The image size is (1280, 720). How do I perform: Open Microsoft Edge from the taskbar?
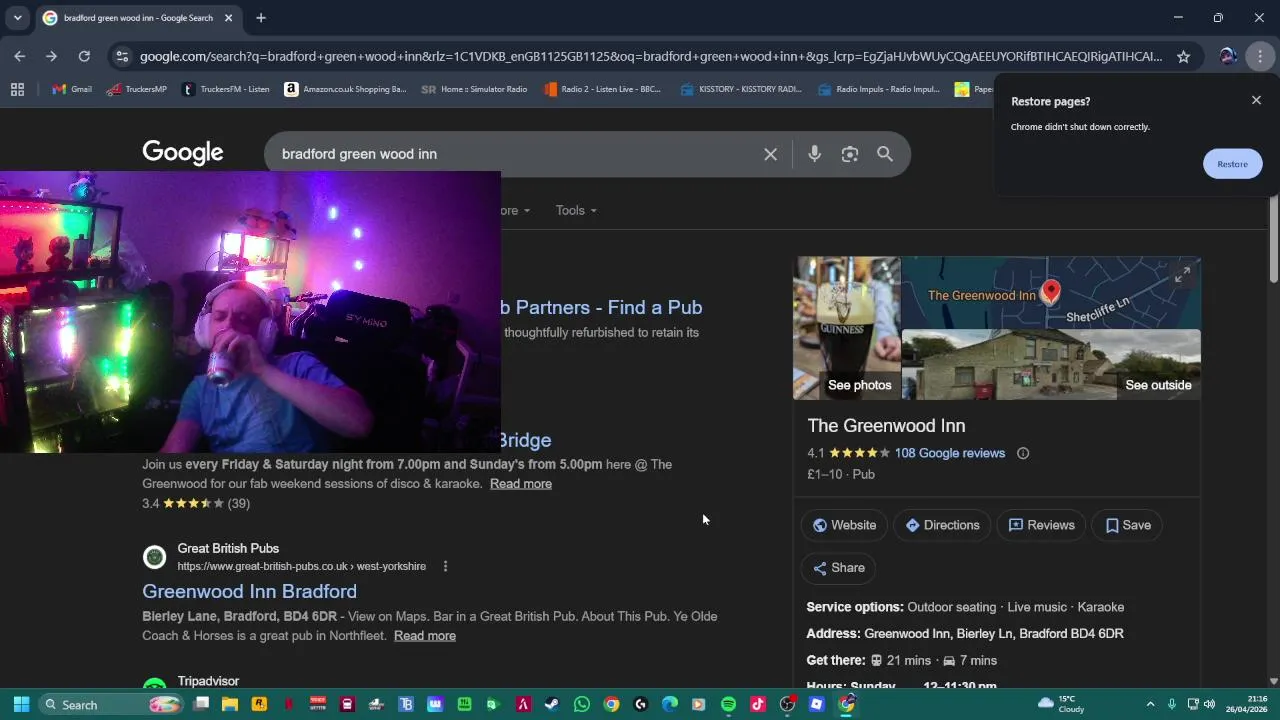coord(669,704)
